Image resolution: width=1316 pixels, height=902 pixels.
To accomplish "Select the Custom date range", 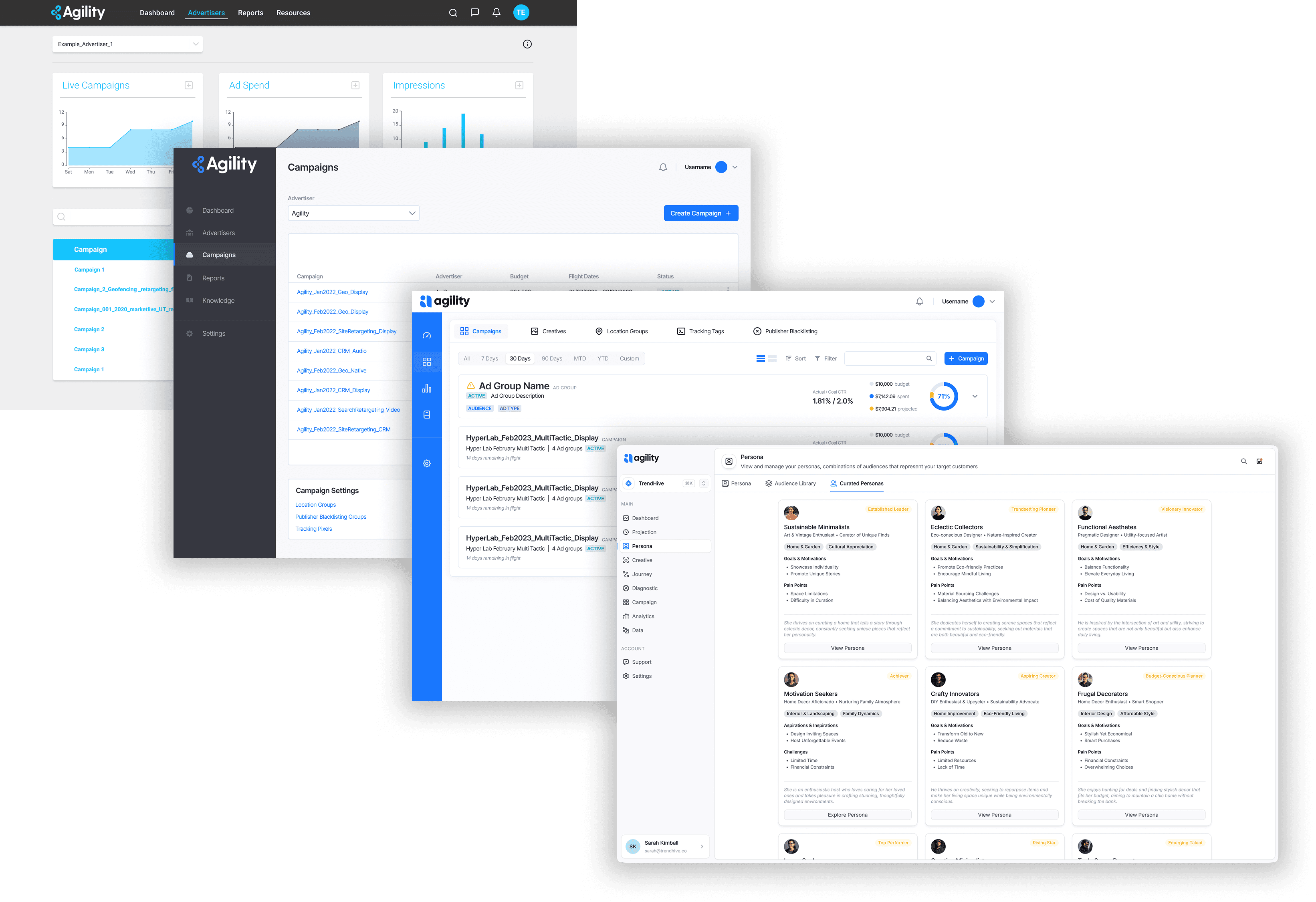I will coord(629,359).
